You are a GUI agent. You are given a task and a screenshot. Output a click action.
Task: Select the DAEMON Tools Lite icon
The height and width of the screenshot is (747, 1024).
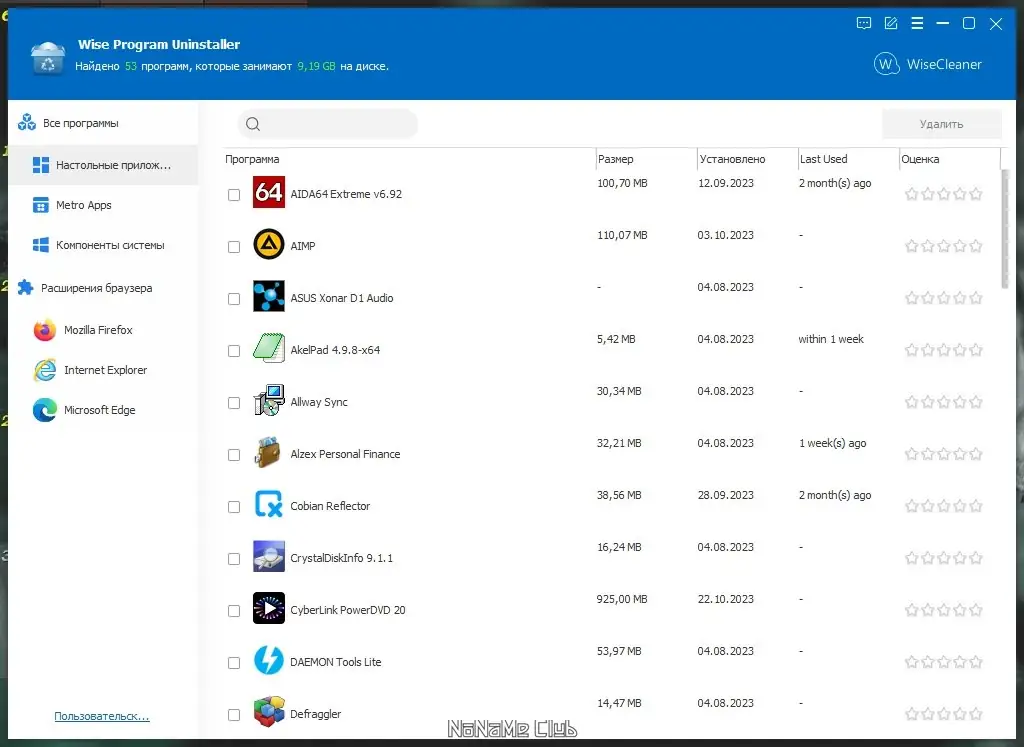pos(269,661)
